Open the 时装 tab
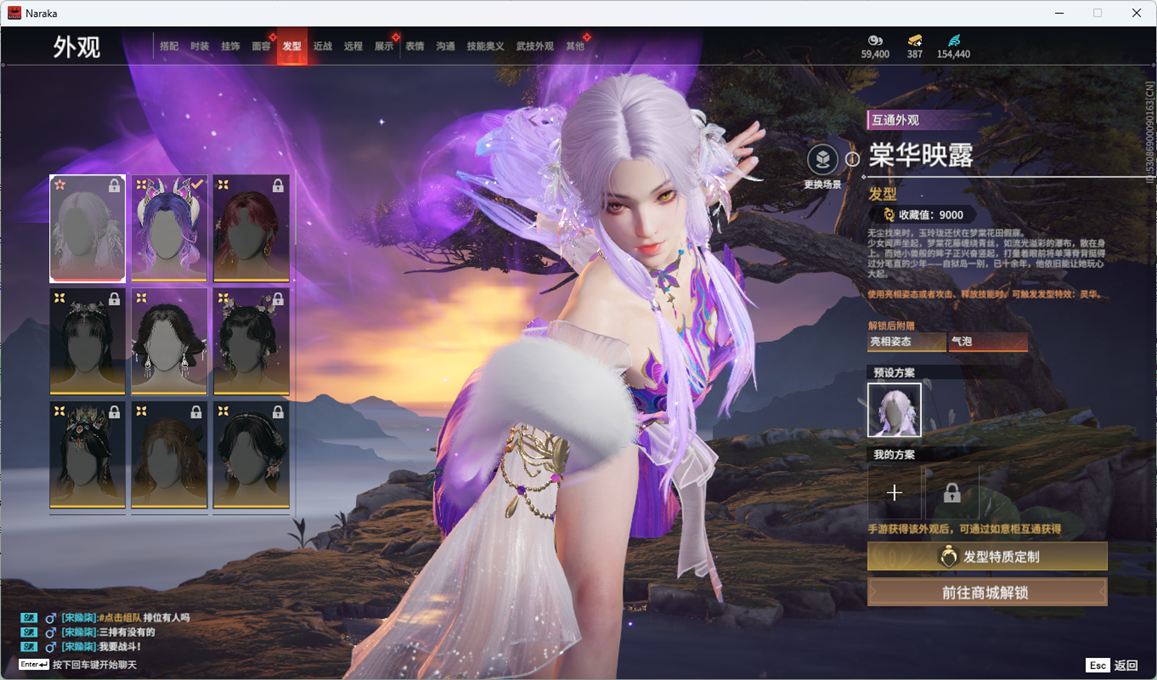 pyautogui.click(x=200, y=46)
